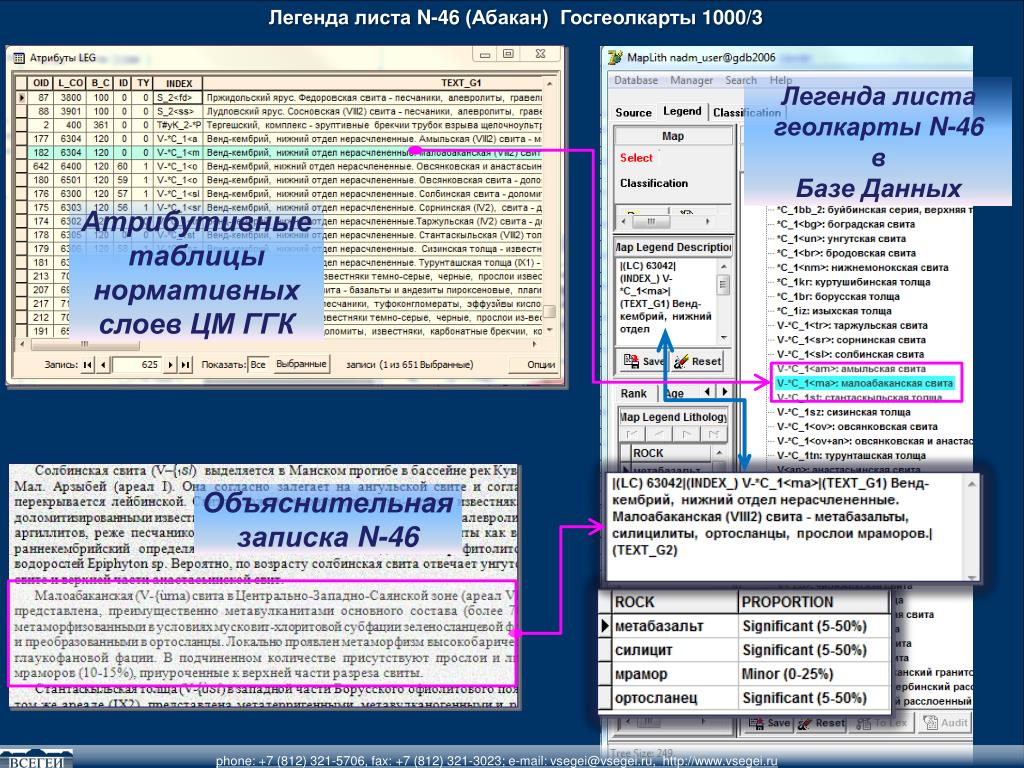Jump to last record in attribute table navigator
This screenshot has height=768, width=1024.
click(x=185, y=364)
